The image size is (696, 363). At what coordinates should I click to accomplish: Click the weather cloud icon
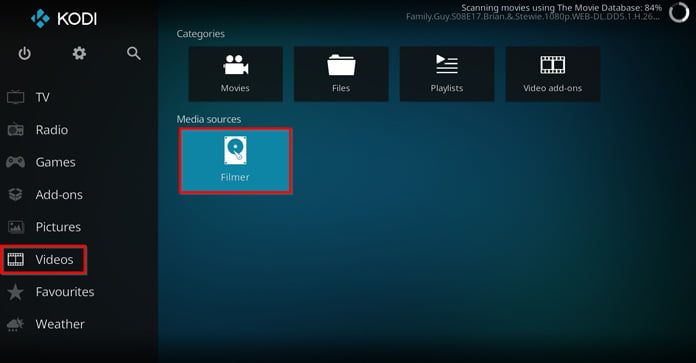coord(16,324)
